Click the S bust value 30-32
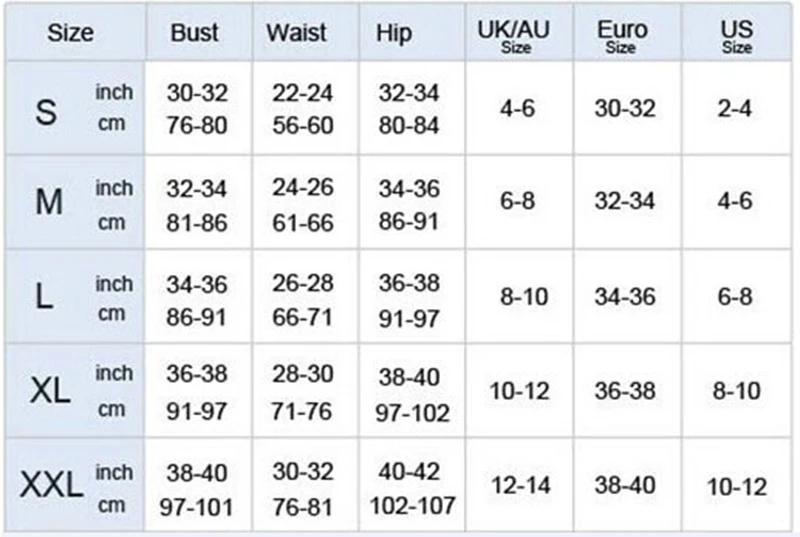 (x=197, y=93)
